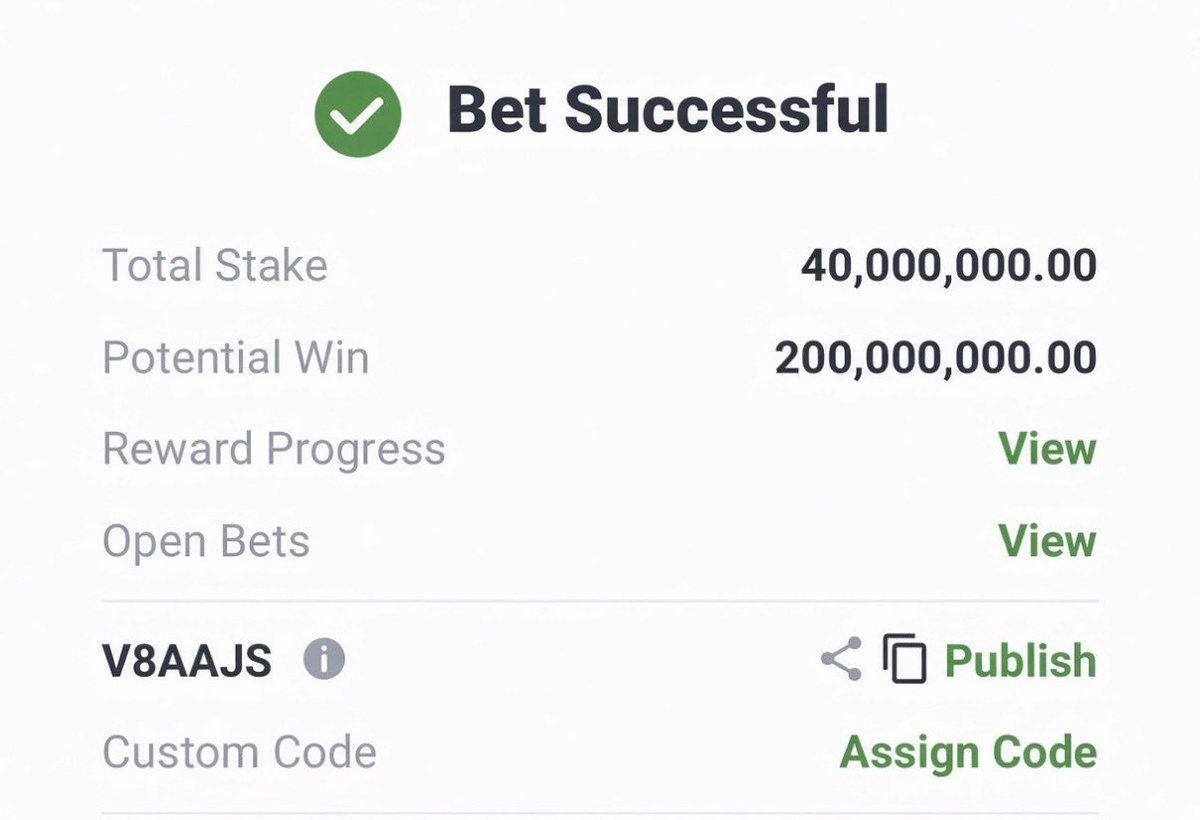This screenshot has width=1200, height=820.
Task: Share the booking code via share icon
Action: click(x=841, y=660)
